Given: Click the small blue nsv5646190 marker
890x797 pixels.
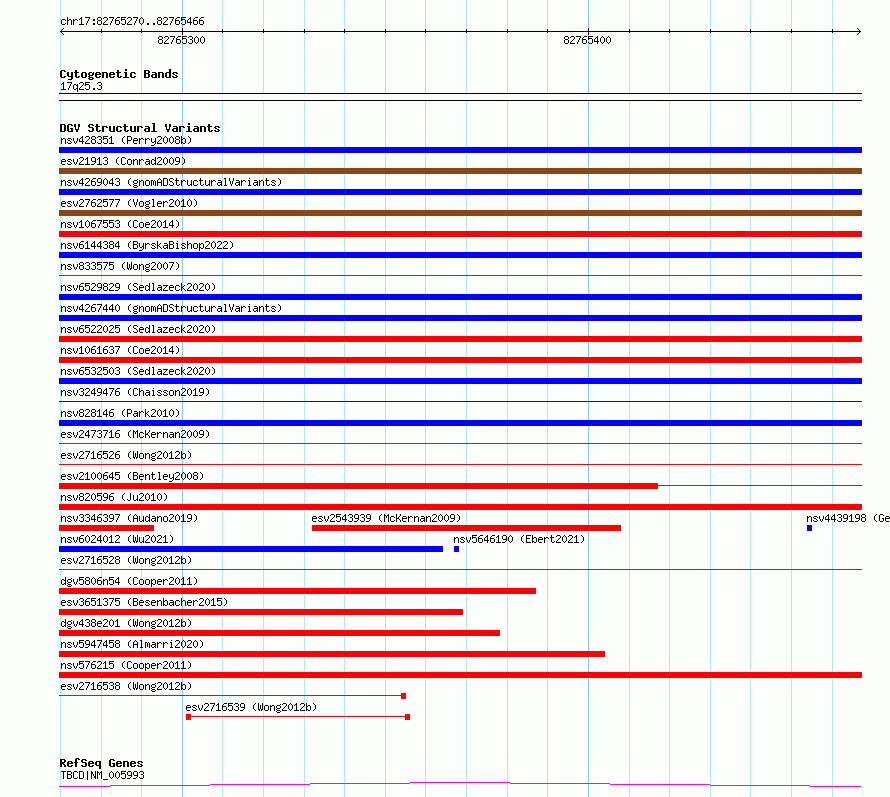Looking at the screenshot, I should pyautogui.click(x=456, y=549).
